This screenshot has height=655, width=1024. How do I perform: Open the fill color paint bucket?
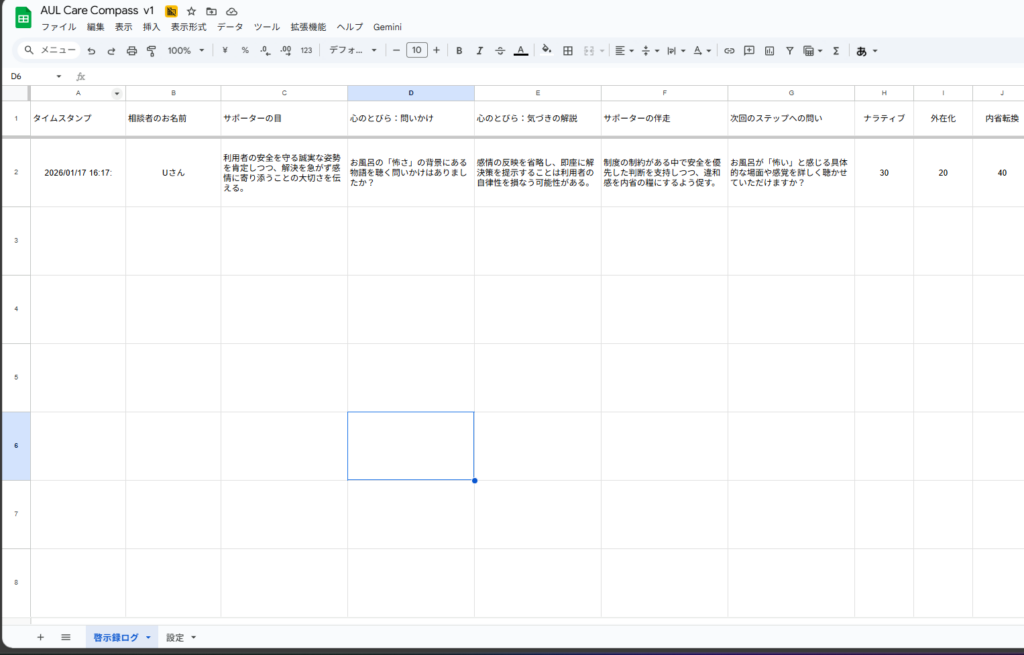point(546,50)
